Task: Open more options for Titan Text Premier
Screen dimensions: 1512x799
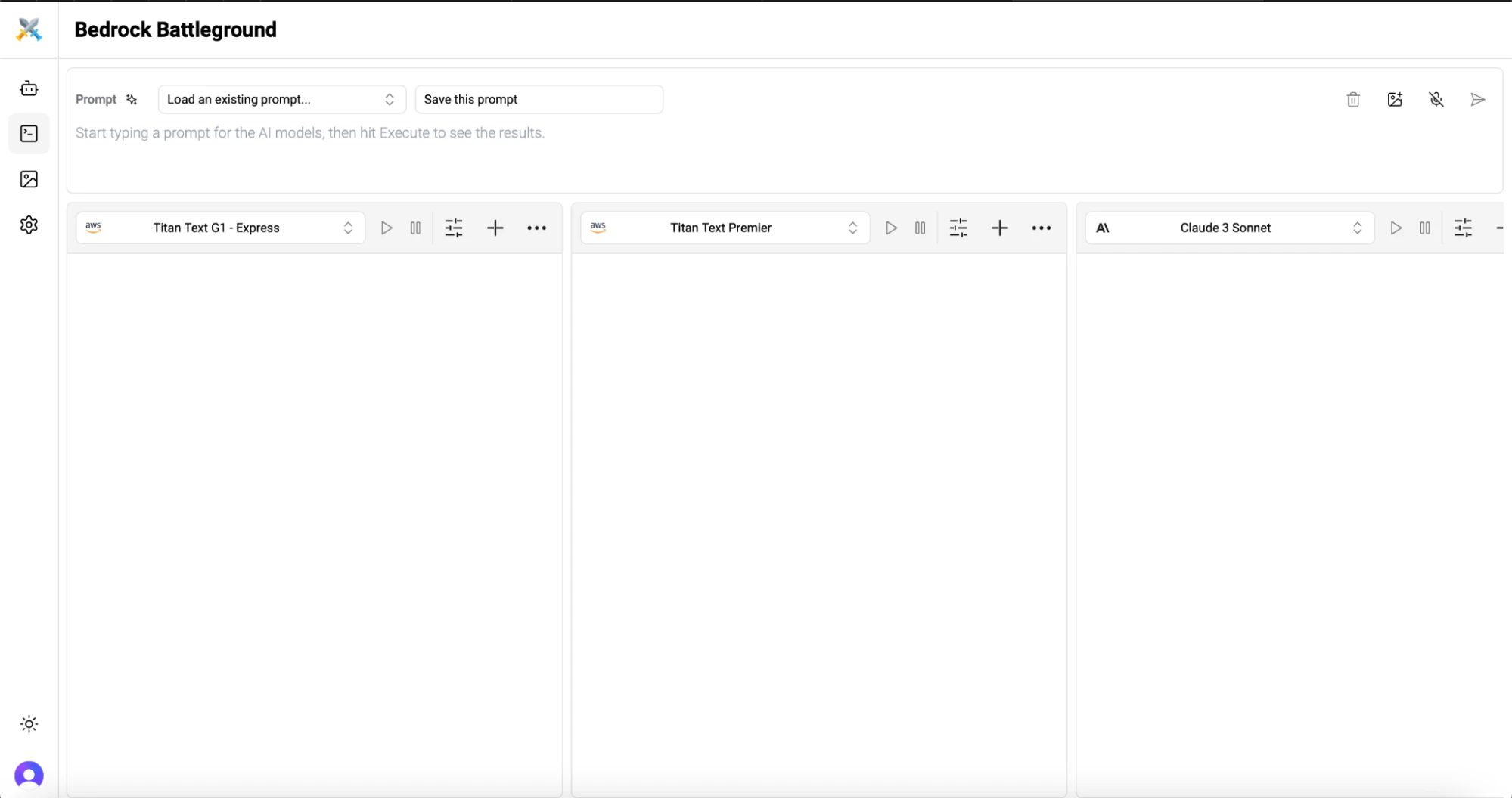Action: [1042, 228]
